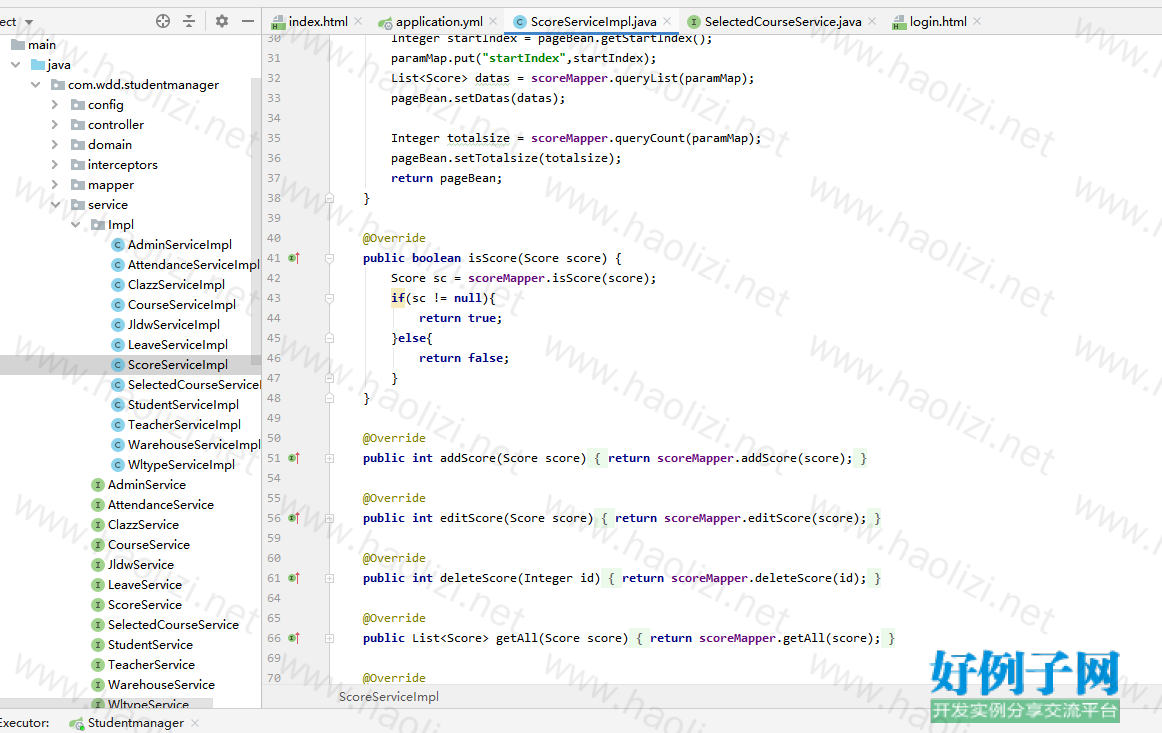Click ScoreServiceImpl breadcrumb below editor

coord(389,696)
